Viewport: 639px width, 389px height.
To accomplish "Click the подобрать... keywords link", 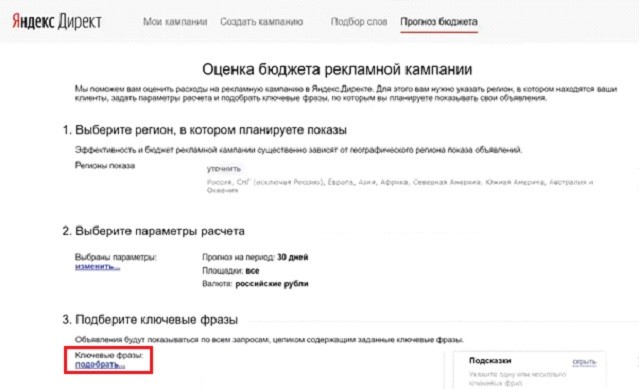I will coord(100,365).
